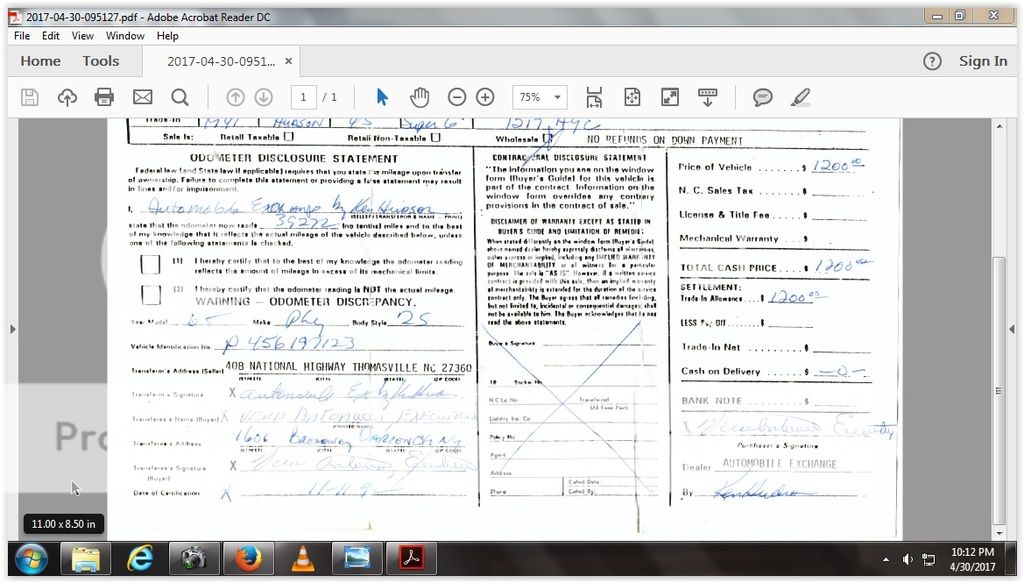Click the Zoom out minus button
Viewport: 1024px width, 583px height.
(457, 97)
